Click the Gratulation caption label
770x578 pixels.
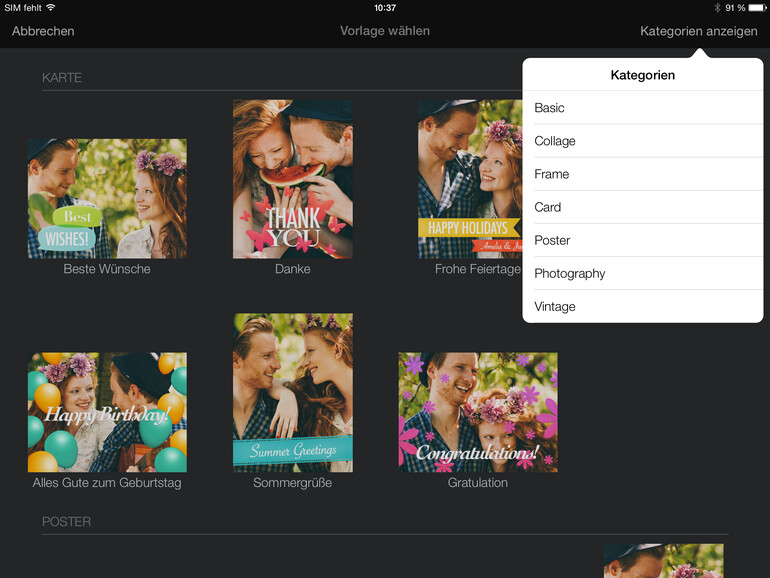pyautogui.click(x=478, y=483)
